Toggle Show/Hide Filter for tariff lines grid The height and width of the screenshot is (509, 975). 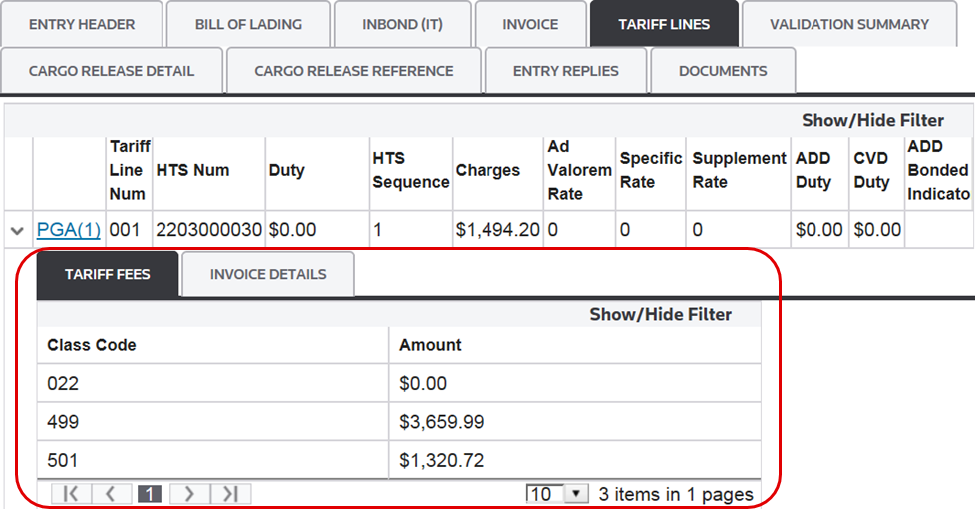[872, 120]
